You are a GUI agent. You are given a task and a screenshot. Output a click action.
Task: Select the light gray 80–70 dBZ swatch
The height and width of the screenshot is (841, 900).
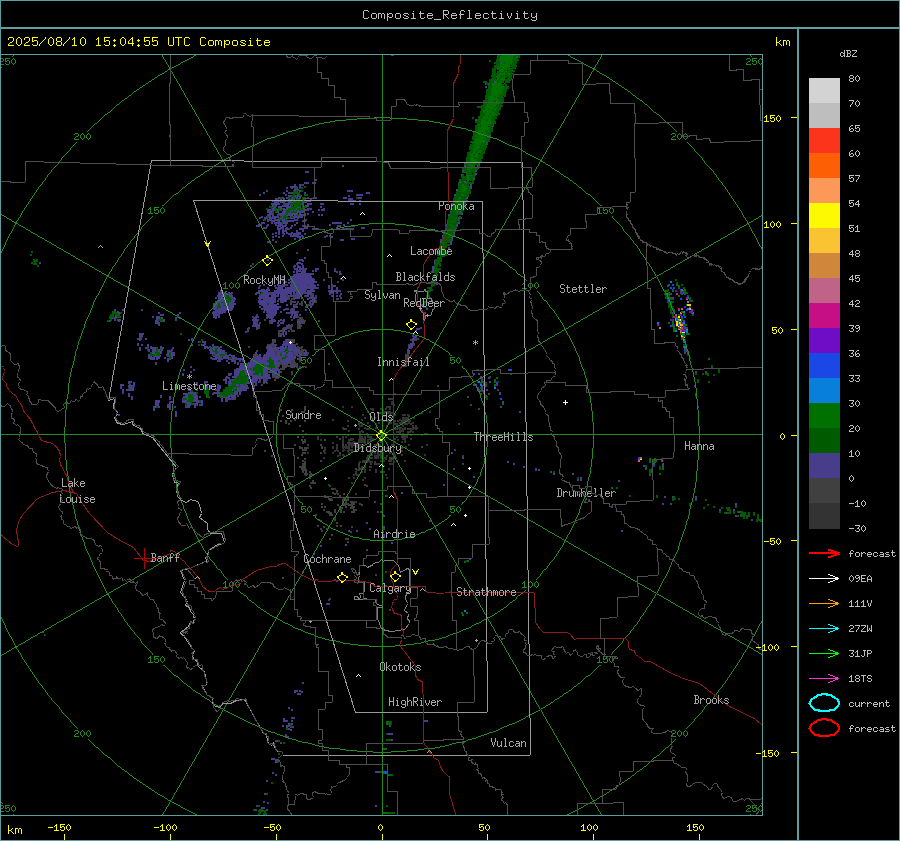click(x=824, y=91)
